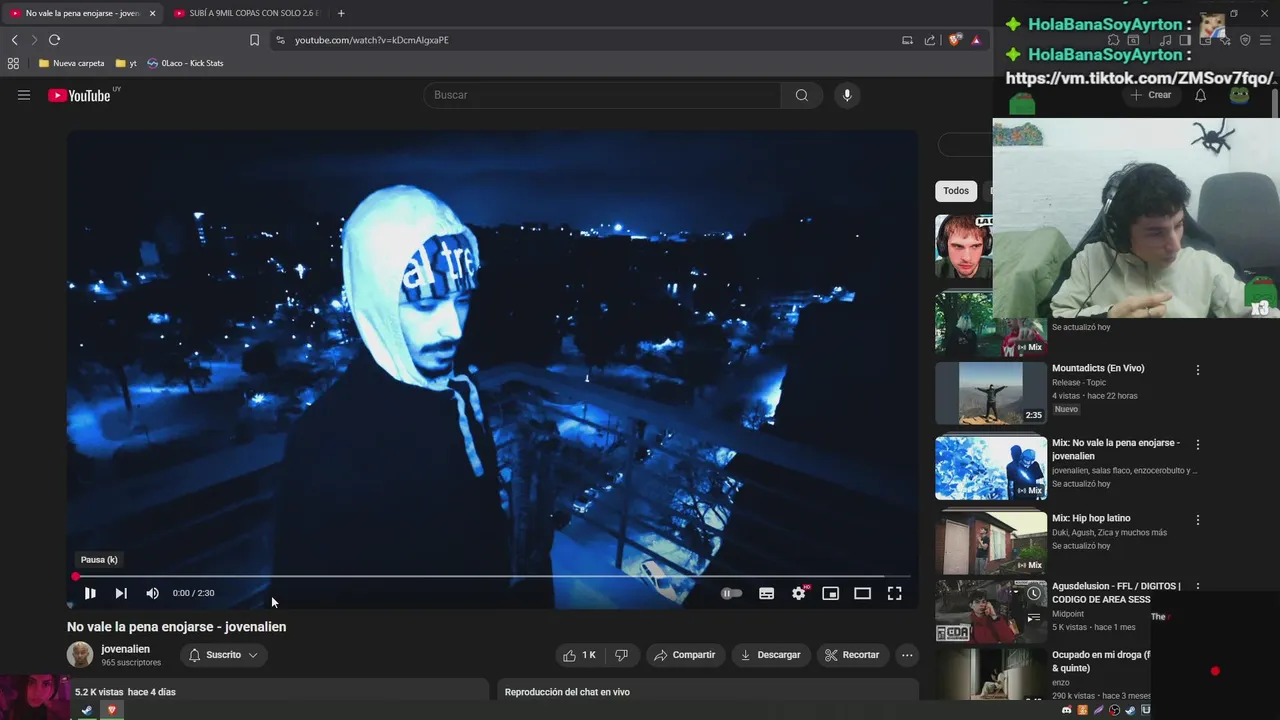Open Brave Rewards triangle icon
The width and height of the screenshot is (1280, 720).
(976, 40)
